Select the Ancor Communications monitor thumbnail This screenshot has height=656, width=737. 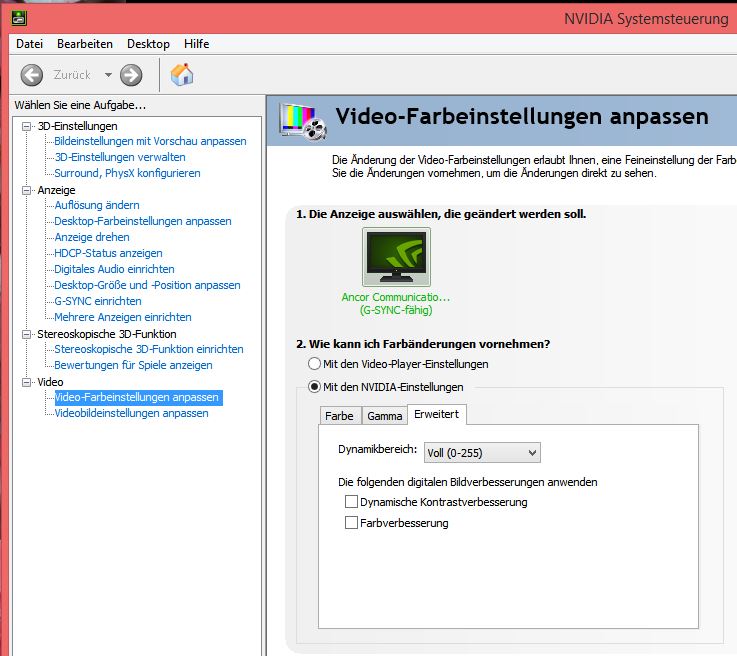[x=396, y=257]
